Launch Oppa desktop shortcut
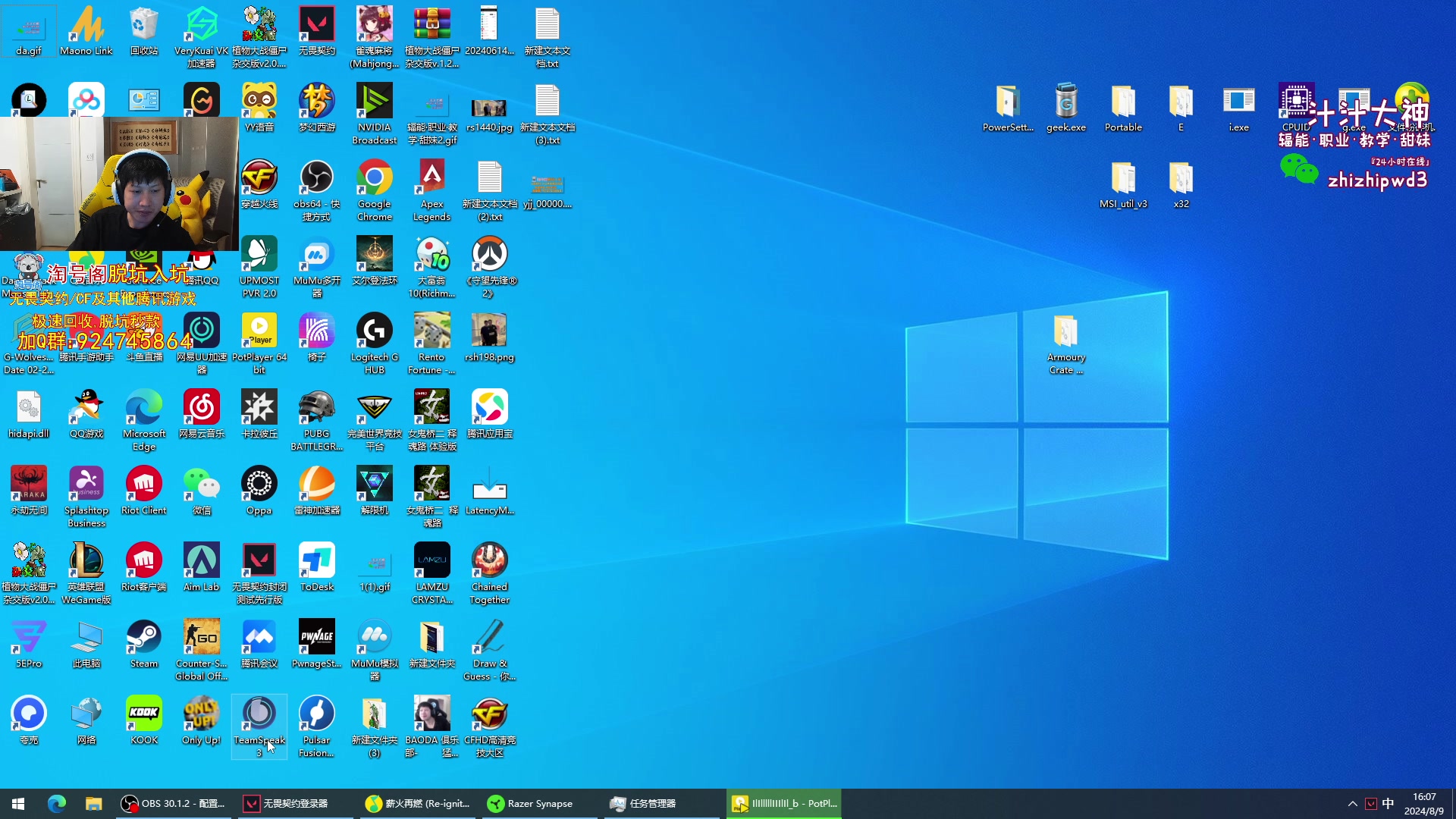 pos(259,491)
